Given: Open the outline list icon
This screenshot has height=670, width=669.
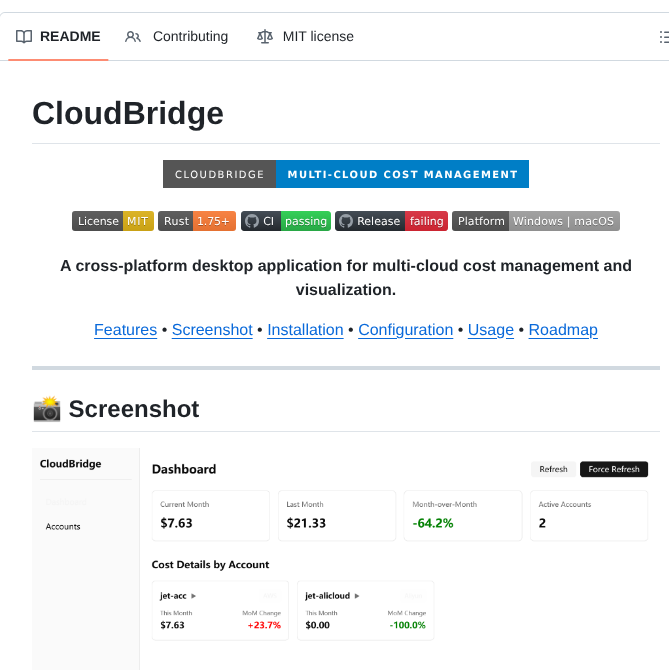Looking at the screenshot, I should [663, 37].
